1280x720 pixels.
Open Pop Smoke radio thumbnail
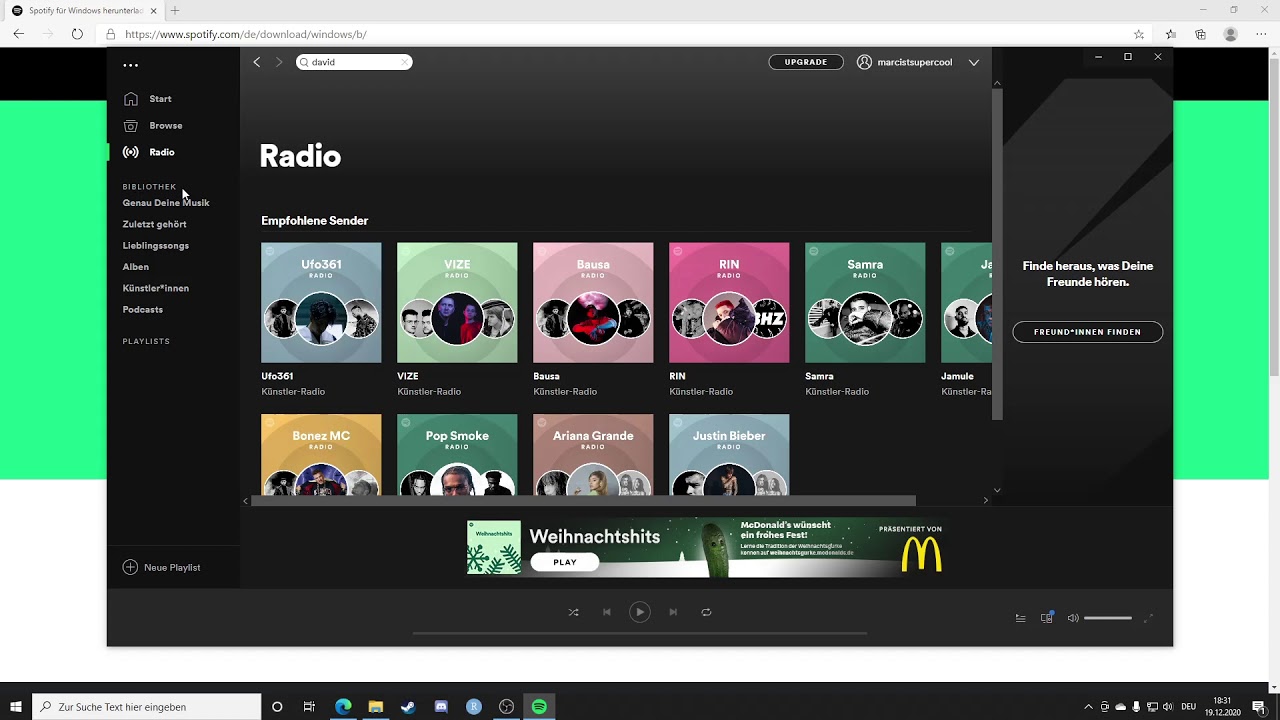pos(457,455)
